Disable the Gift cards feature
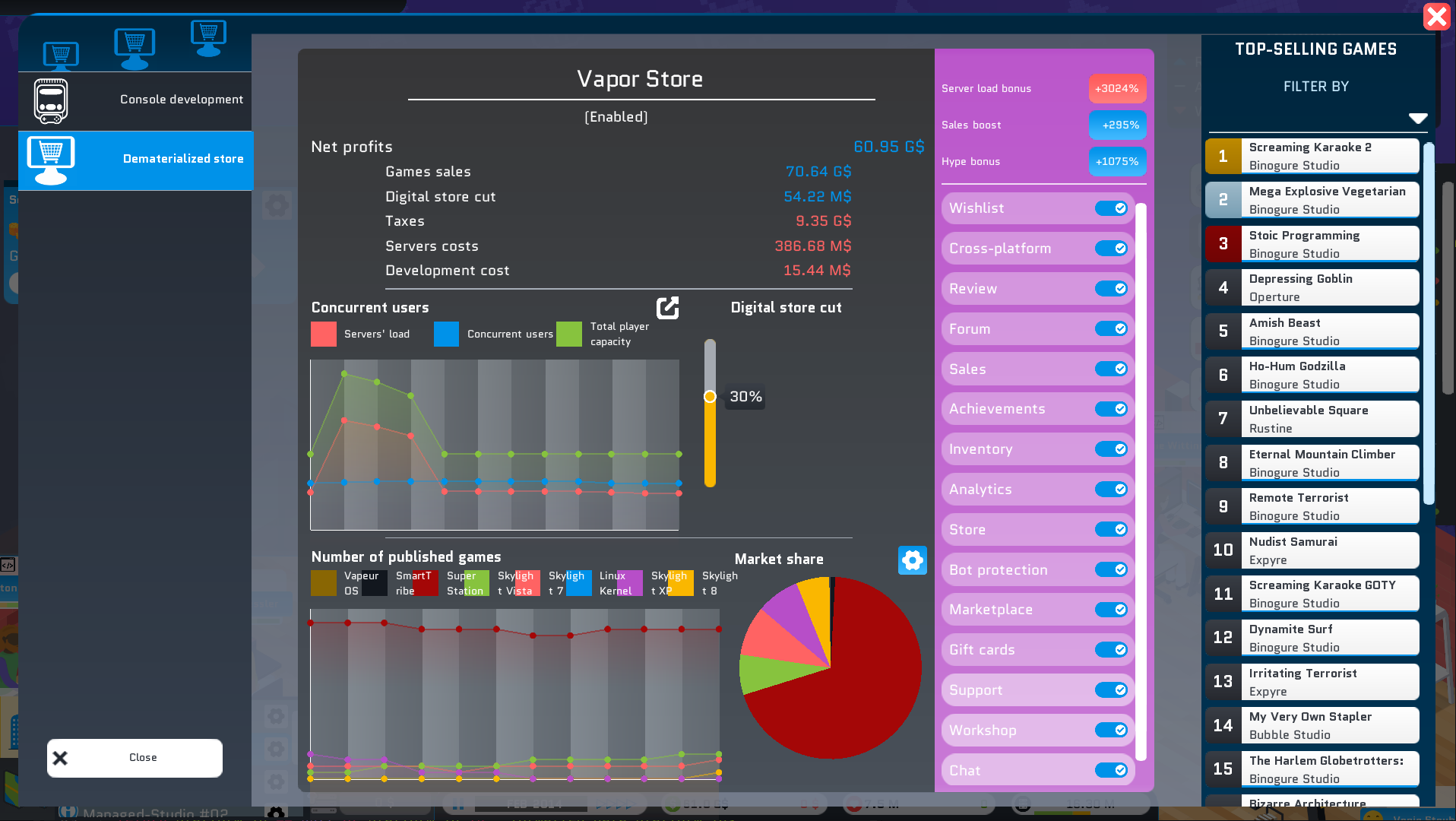Viewport: 1456px width, 821px height. (1111, 650)
